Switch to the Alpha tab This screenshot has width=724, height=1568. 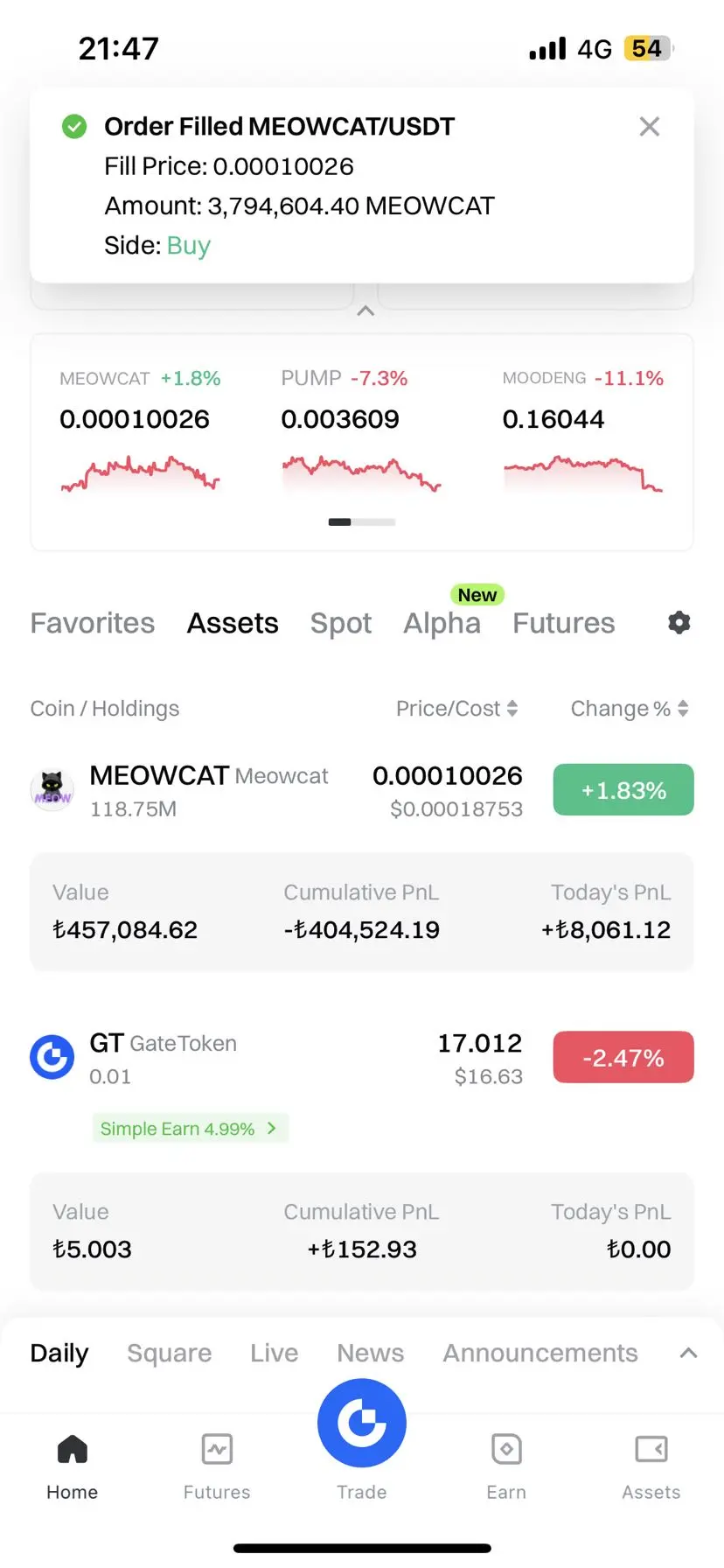[442, 623]
